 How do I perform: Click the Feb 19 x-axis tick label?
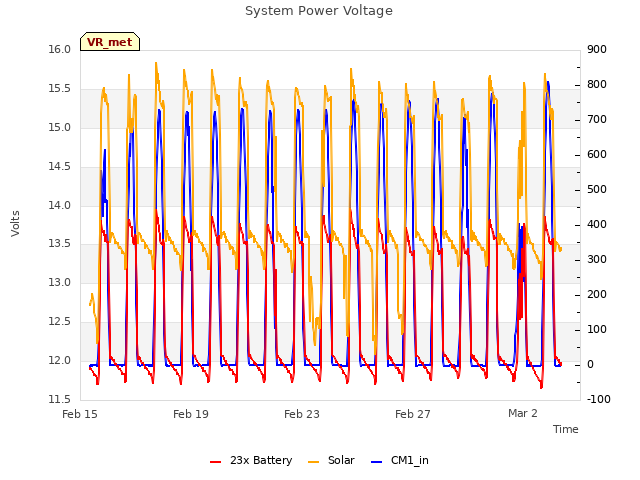[x=191, y=414]
